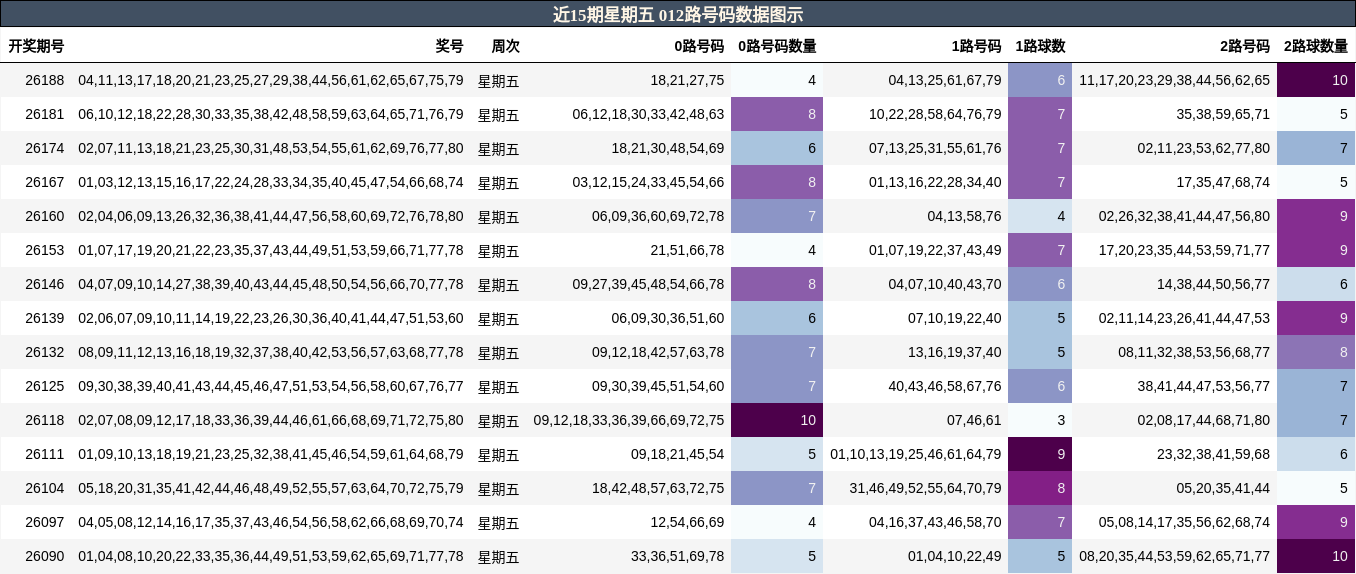1356x574 pixels.
Task: Click 0路号码 cell 06,12,18,30,33,42,48,63
Action: [648, 114]
